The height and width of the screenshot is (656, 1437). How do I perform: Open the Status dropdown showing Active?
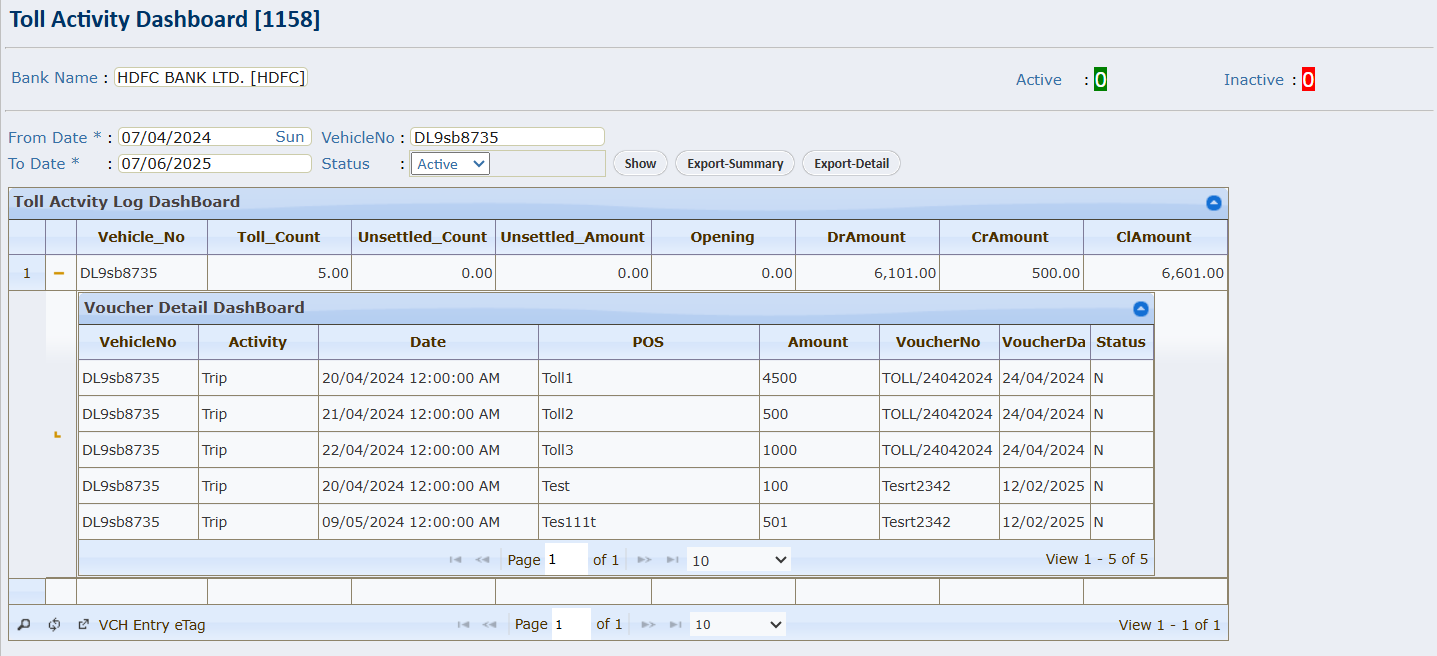[x=450, y=164]
